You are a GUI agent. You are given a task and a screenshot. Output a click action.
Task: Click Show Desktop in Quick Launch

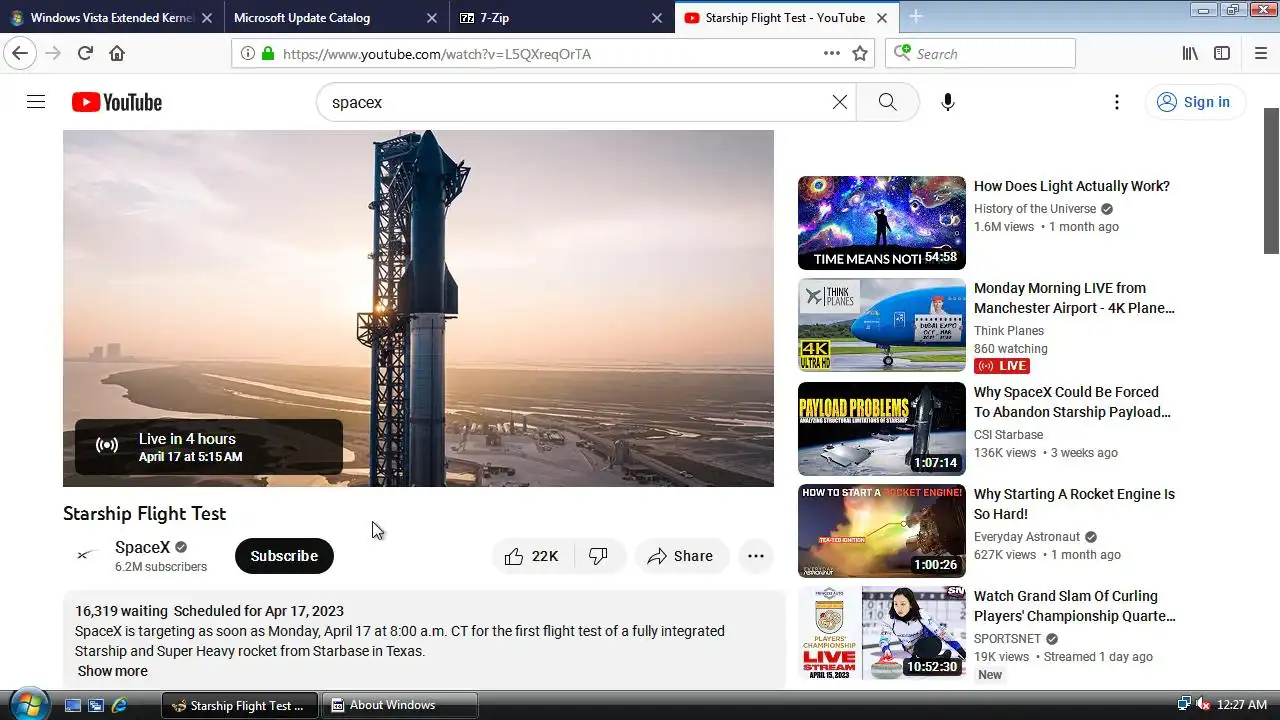pos(73,705)
